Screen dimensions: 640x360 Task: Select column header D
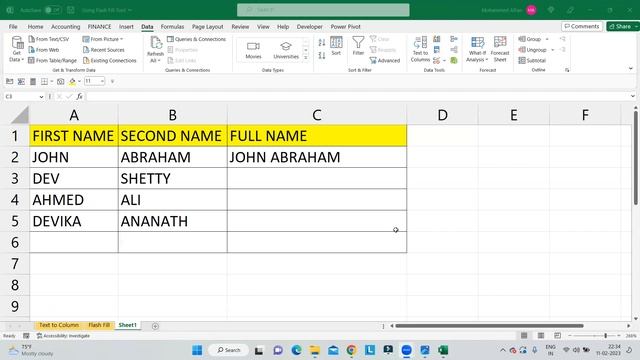click(x=442, y=115)
